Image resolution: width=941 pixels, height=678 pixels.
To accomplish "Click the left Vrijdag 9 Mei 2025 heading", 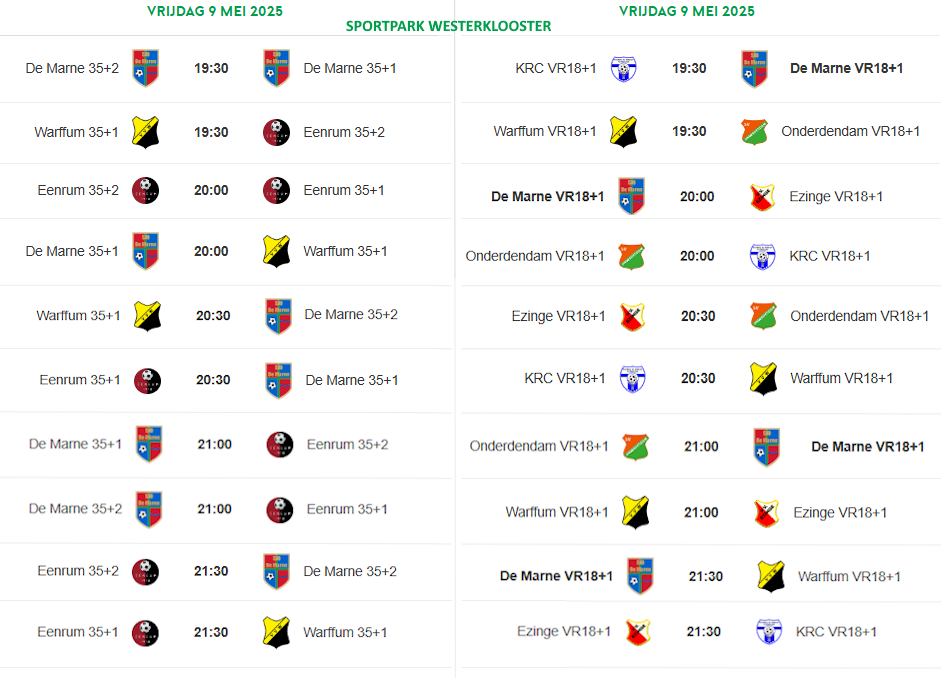I will [215, 11].
